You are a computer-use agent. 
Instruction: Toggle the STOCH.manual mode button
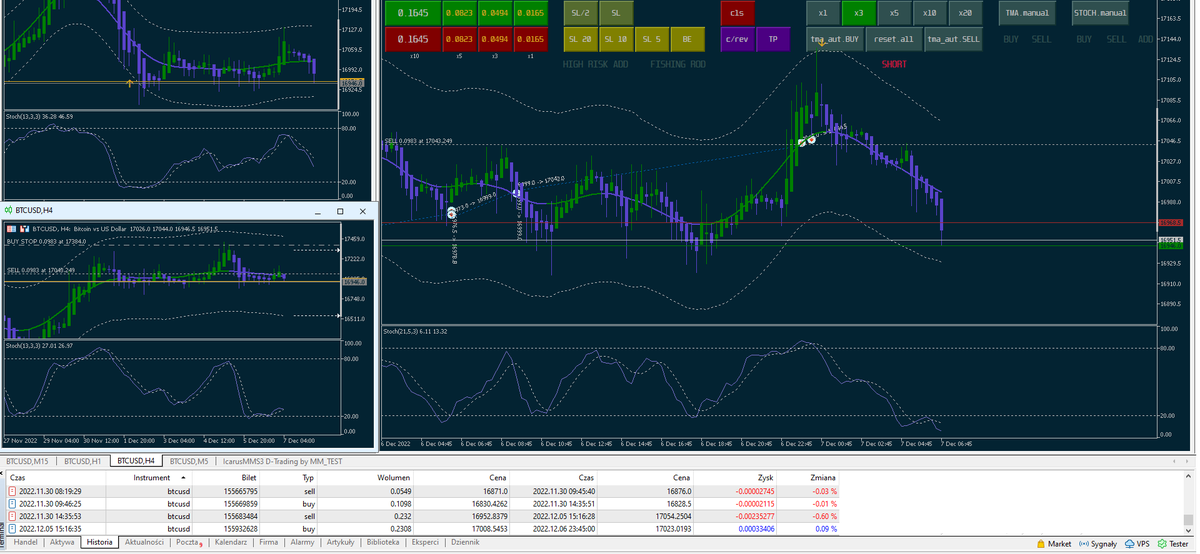(1100, 13)
